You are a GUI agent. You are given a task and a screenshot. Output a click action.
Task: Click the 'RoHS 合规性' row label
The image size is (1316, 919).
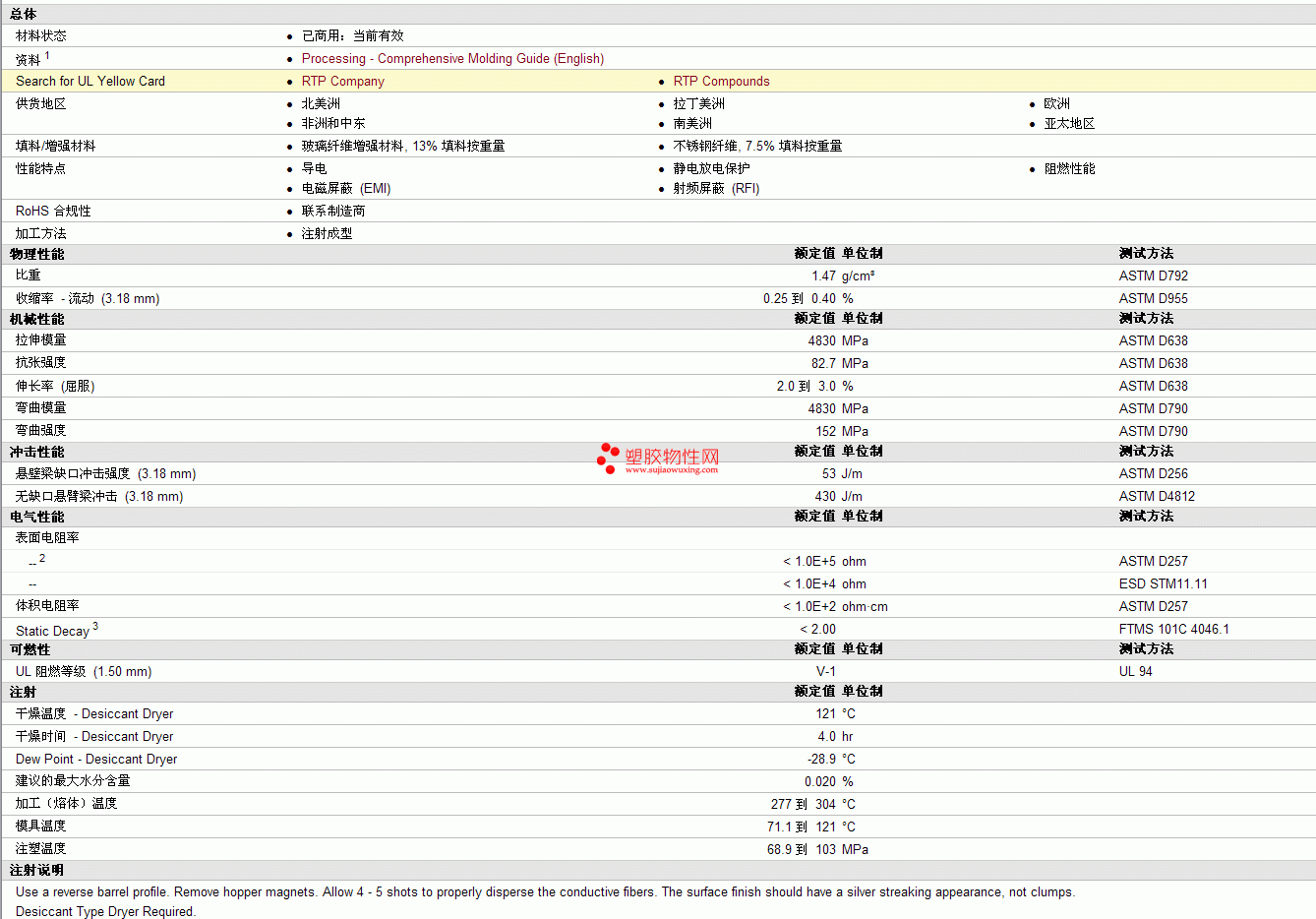[x=53, y=212]
